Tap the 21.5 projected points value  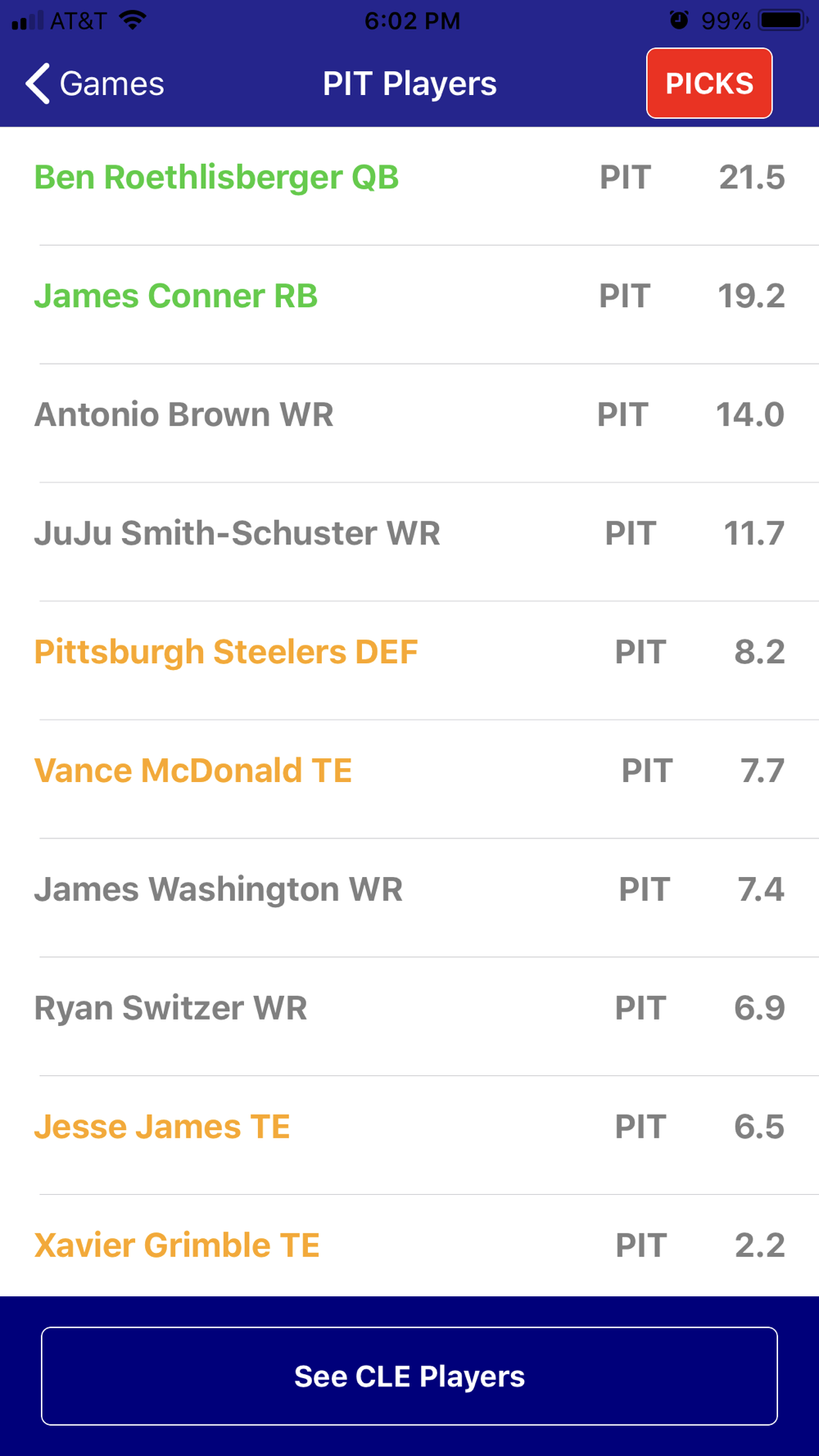751,178
